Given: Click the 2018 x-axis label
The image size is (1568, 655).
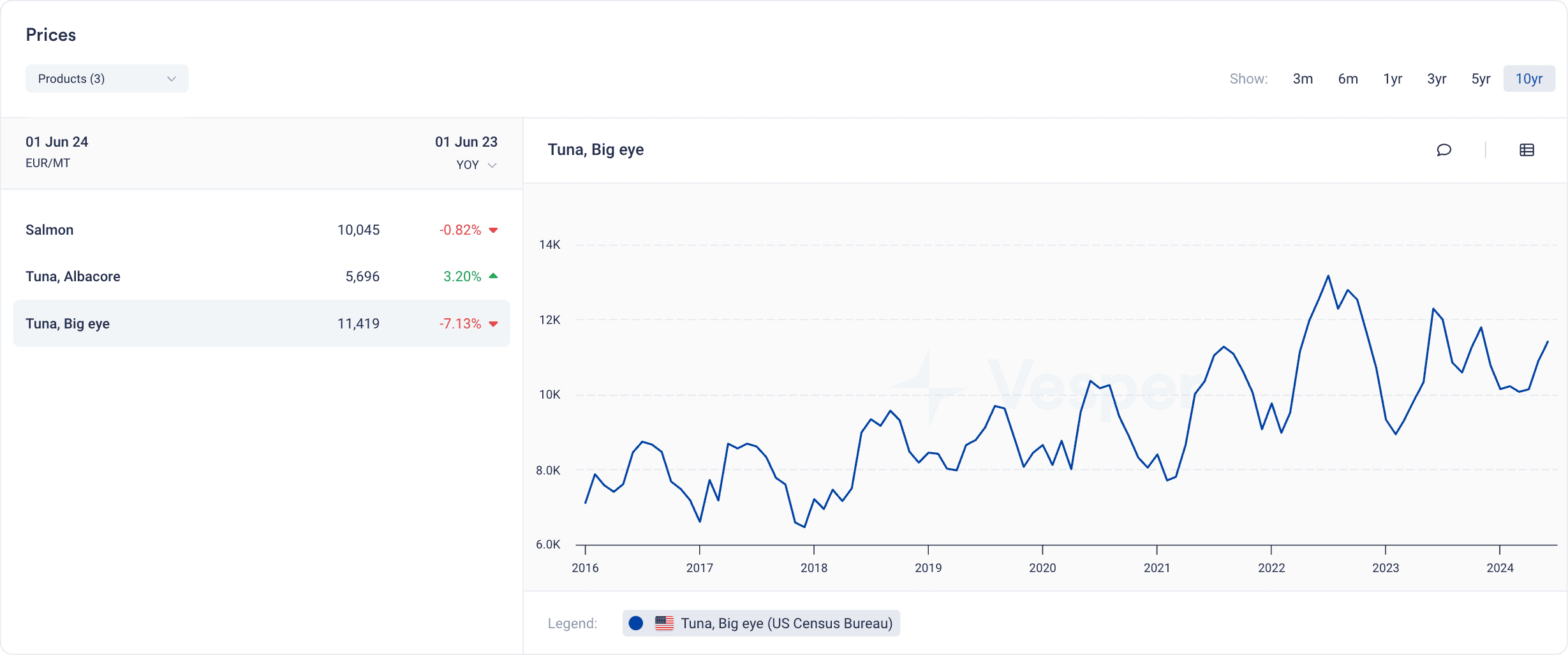Looking at the screenshot, I should pyautogui.click(x=814, y=568).
